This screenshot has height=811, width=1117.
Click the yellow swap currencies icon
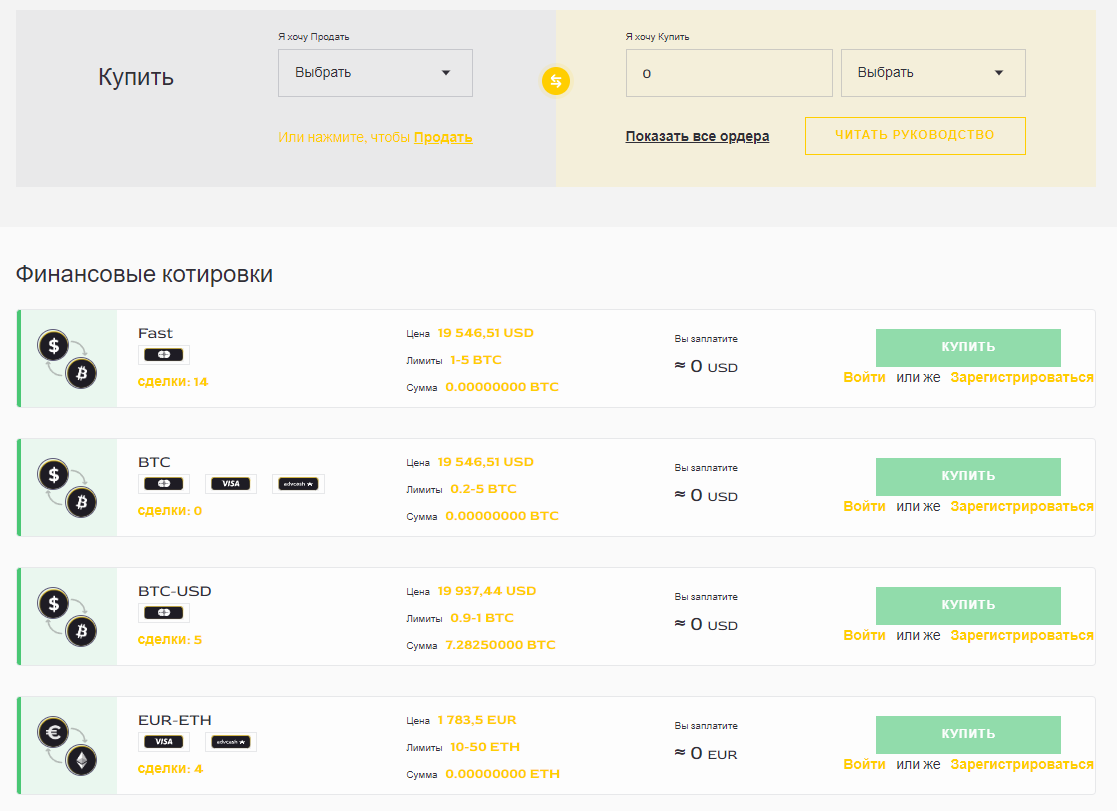pyautogui.click(x=556, y=81)
